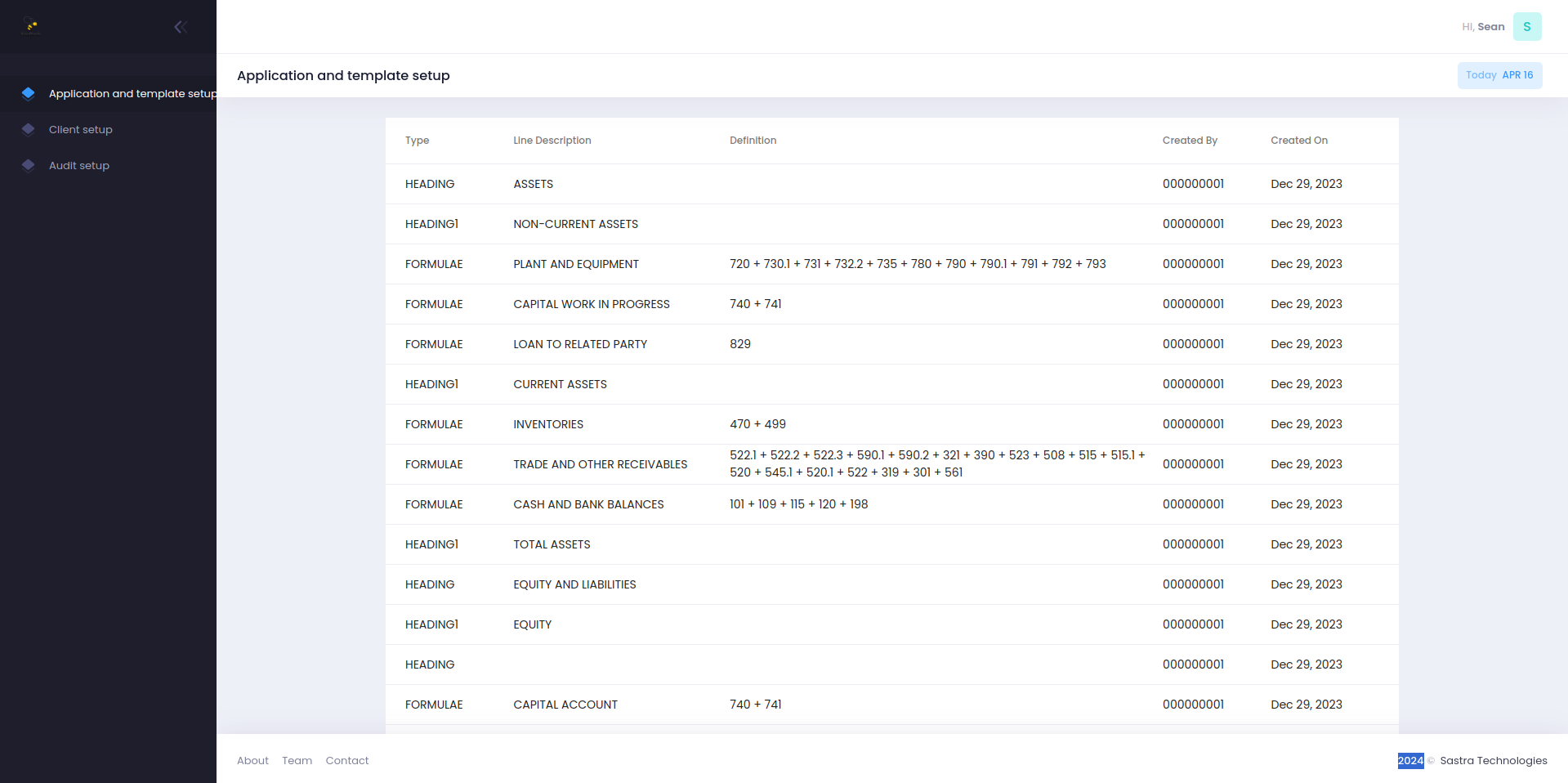Click the Sastra Technologies footer text

coord(1492,760)
